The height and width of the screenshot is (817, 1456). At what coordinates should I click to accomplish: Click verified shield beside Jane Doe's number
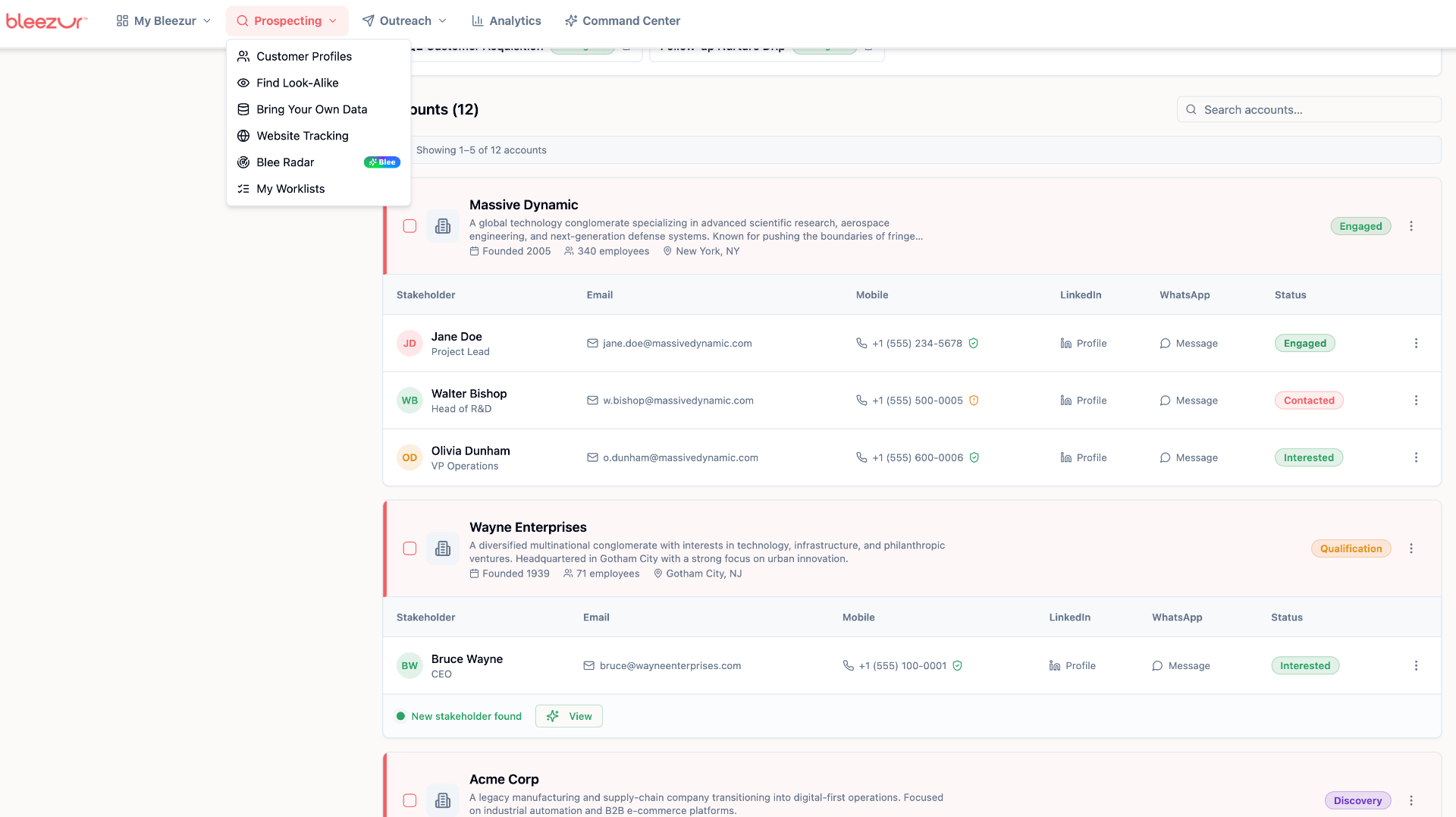[973, 344]
